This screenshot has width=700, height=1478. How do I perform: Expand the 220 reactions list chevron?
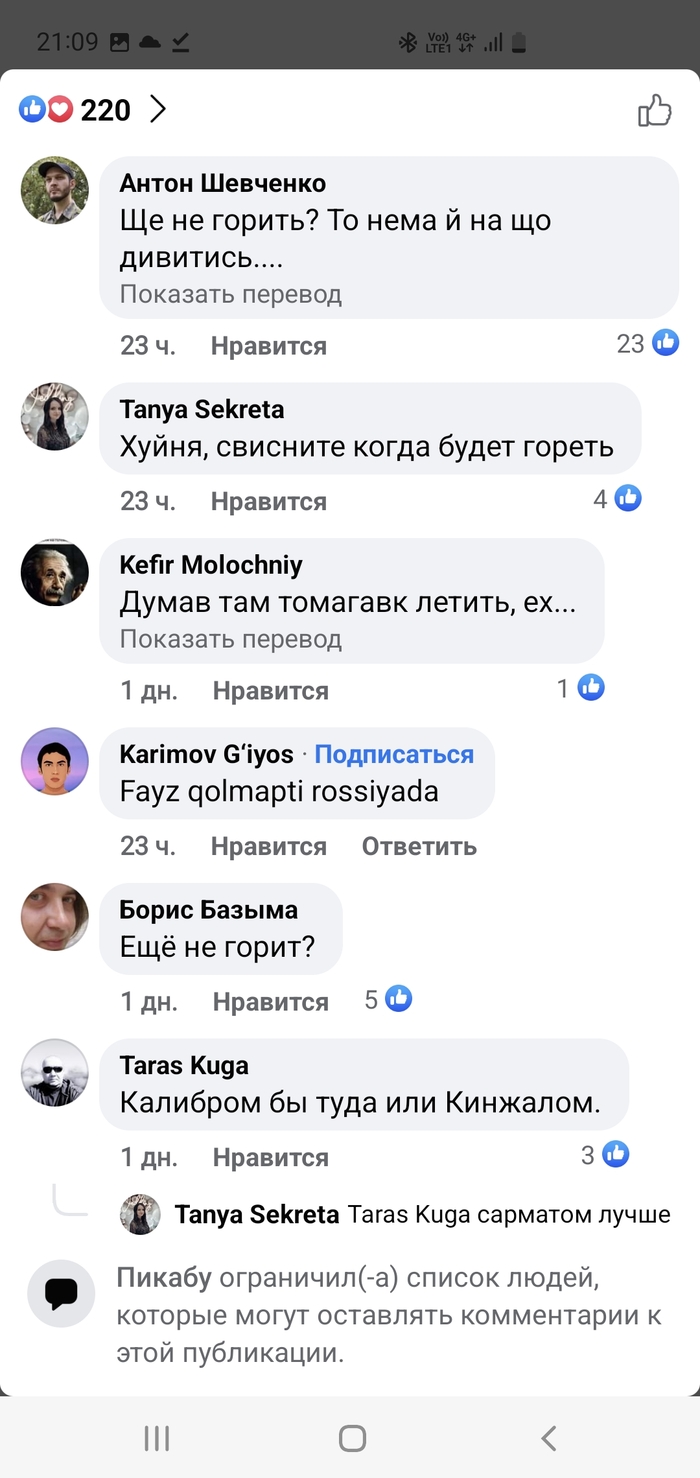[x=158, y=109]
